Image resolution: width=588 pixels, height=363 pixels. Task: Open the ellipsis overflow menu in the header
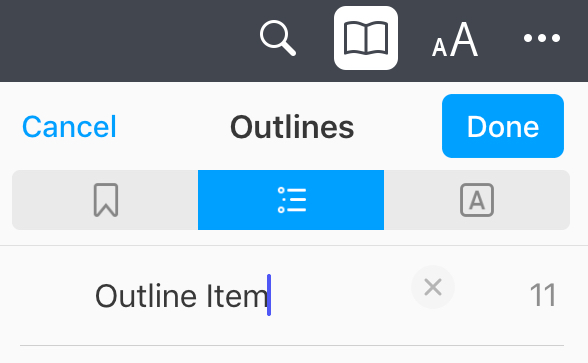pos(542,38)
